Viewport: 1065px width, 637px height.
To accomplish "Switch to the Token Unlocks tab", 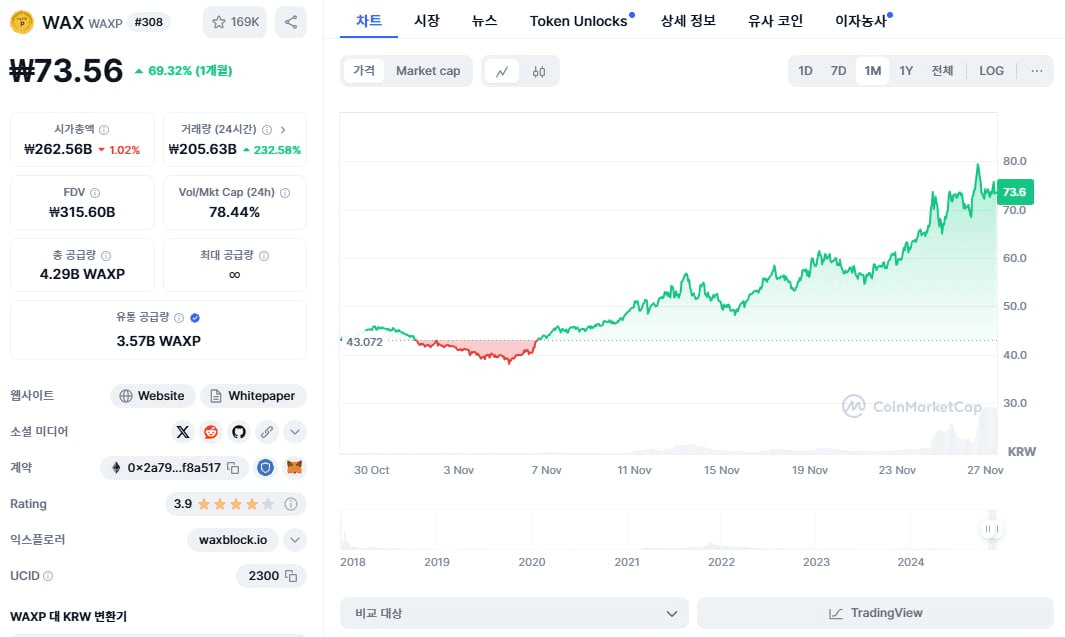I will pyautogui.click(x=581, y=21).
